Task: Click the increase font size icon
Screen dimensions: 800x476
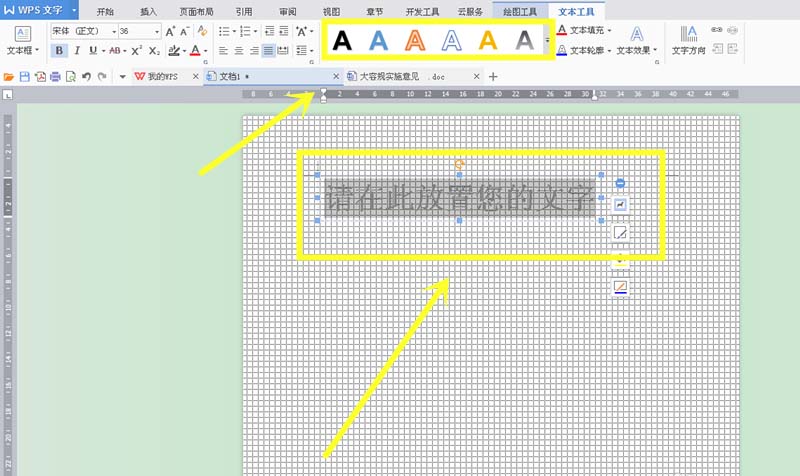Action: [x=171, y=31]
